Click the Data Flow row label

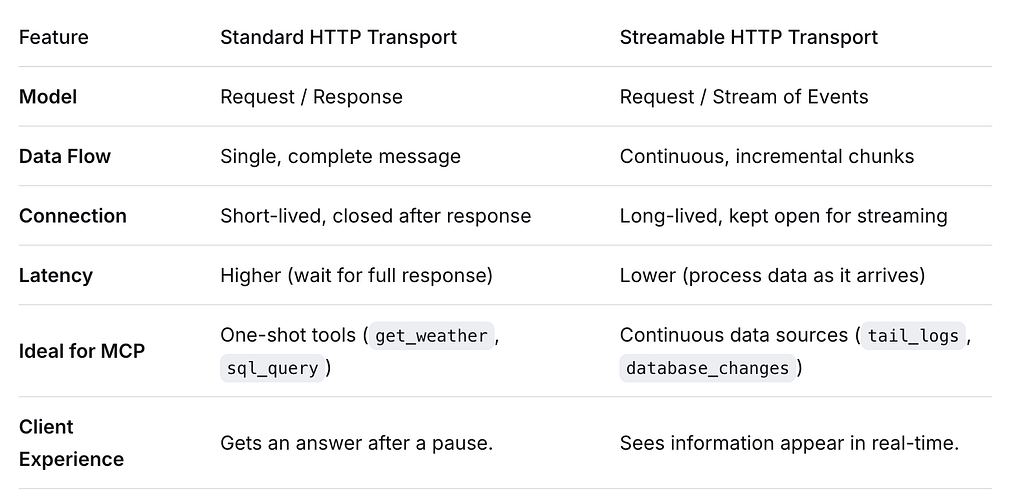tap(65, 157)
